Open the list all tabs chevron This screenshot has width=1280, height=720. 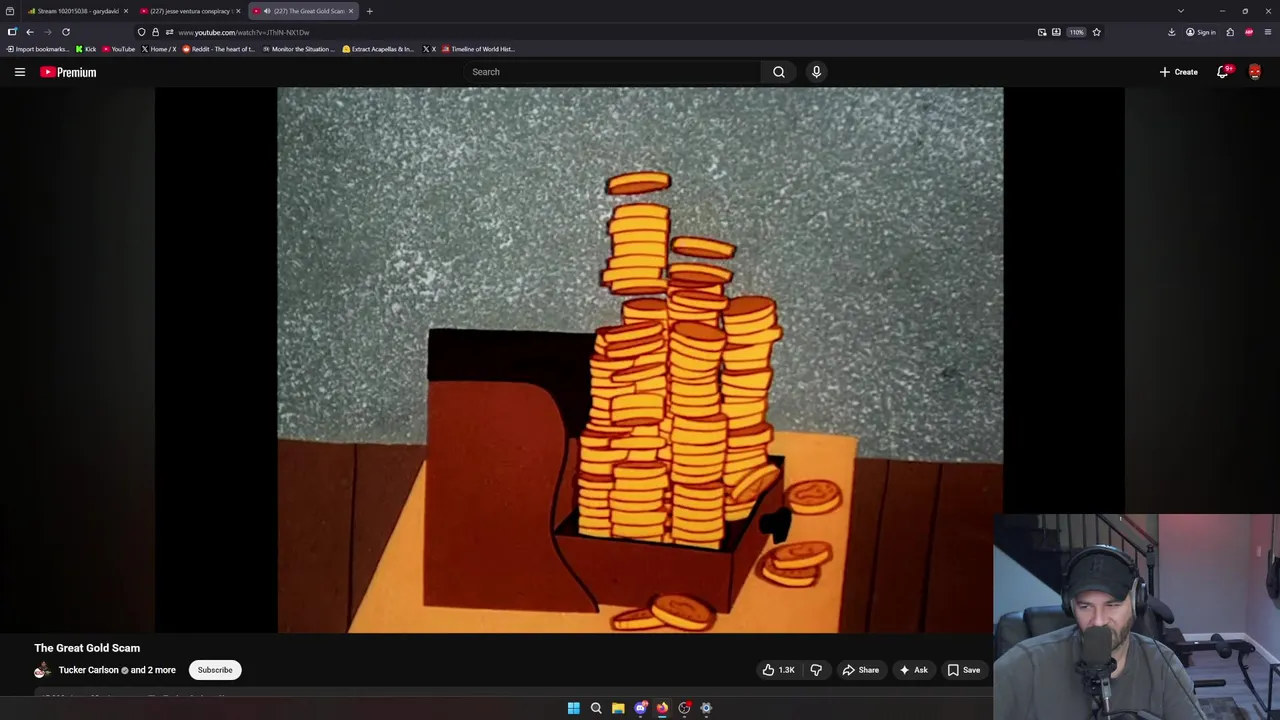[x=1180, y=11]
